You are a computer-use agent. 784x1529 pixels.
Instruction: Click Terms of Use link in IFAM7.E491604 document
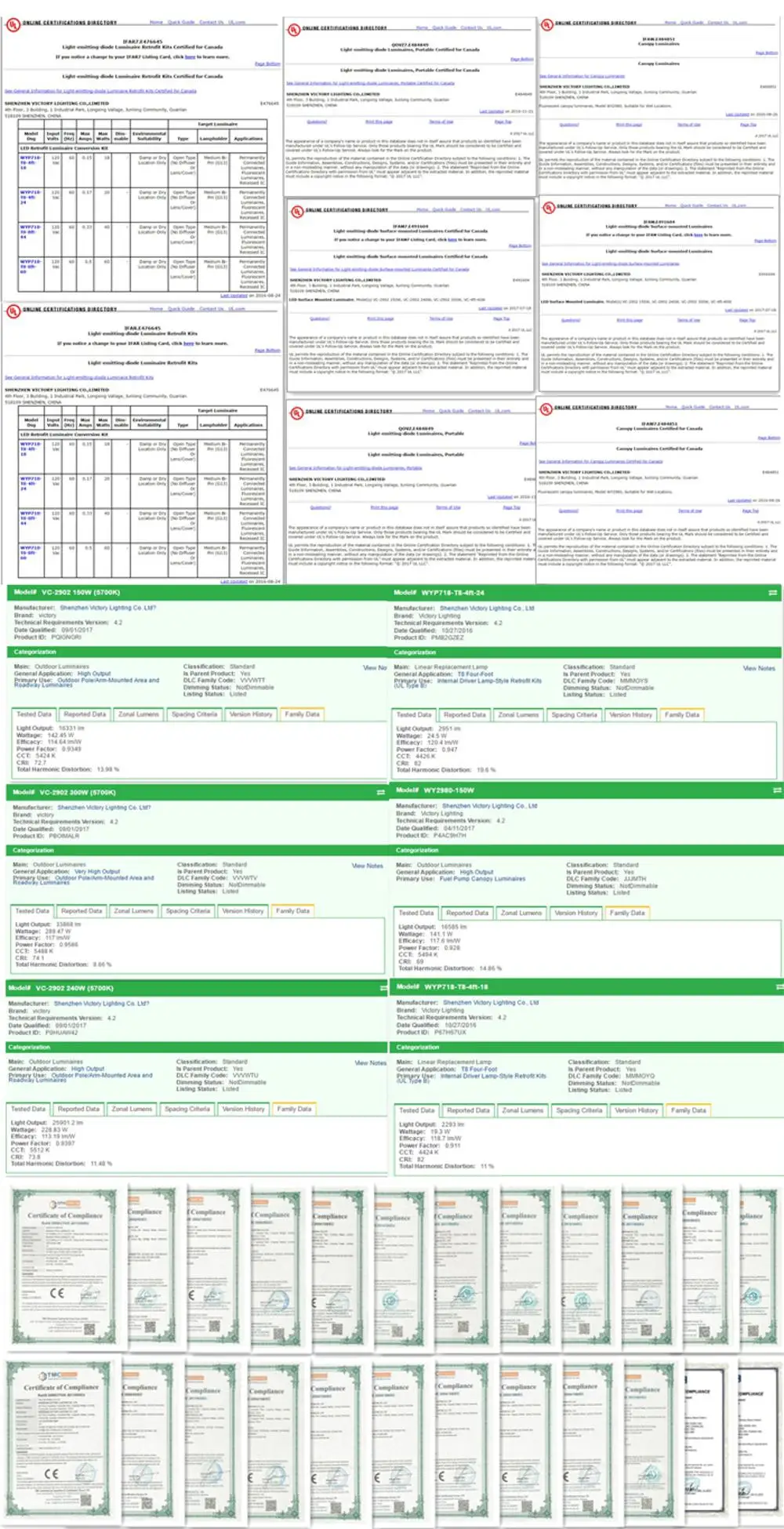point(441,318)
